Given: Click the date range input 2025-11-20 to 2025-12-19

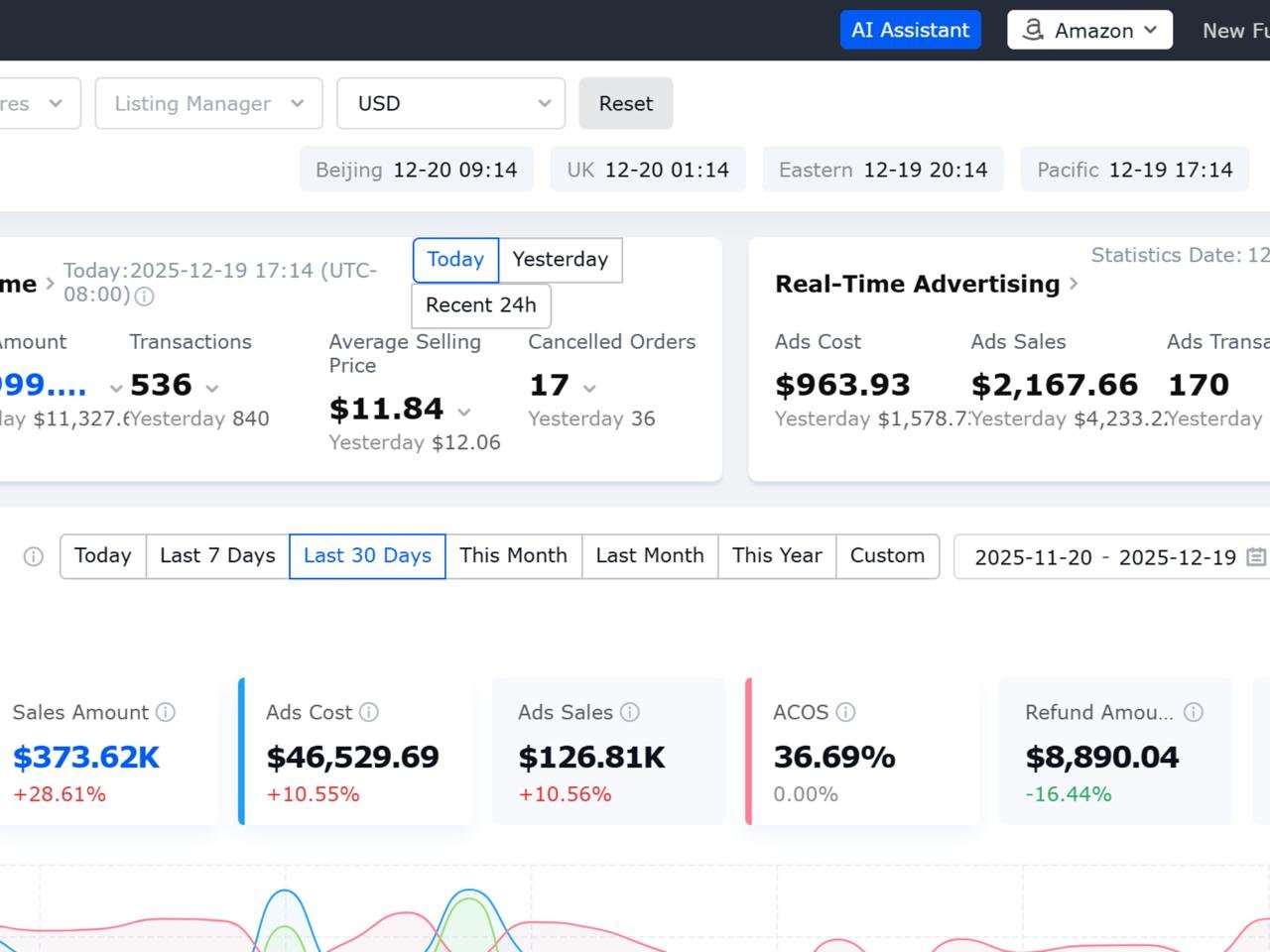Looking at the screenshot, I should pos(1104,557).
